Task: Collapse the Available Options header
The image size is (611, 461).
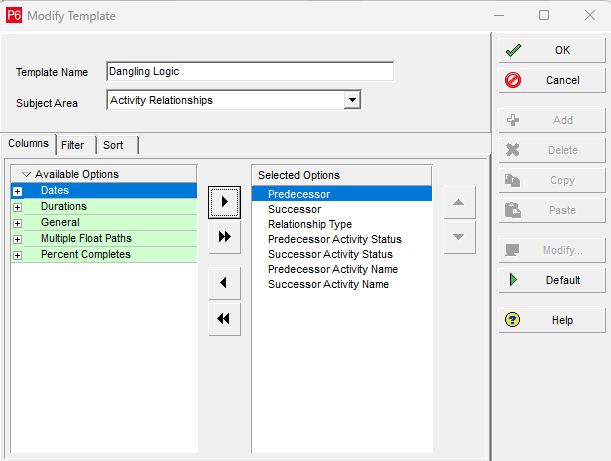Action: pyautogui.click(x=26, y=175)
